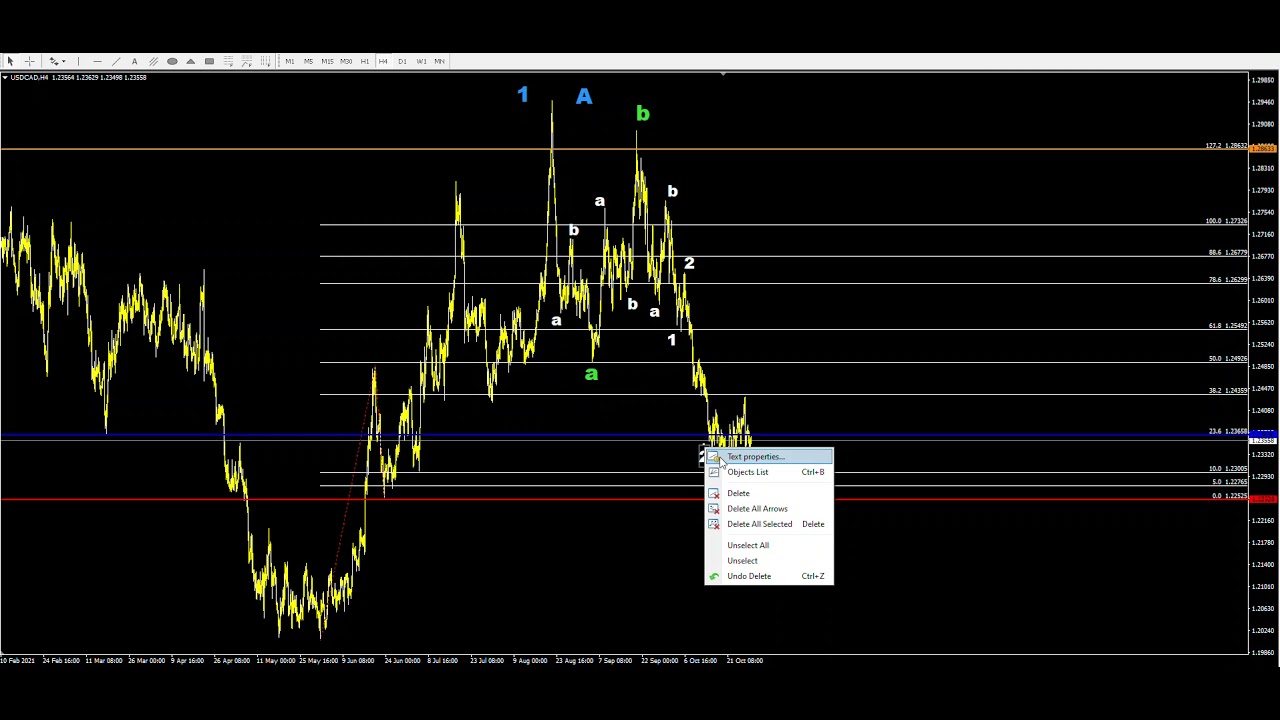
Task: Click the 127.2 Fibonacci level label
Action: pos(1226,146)
